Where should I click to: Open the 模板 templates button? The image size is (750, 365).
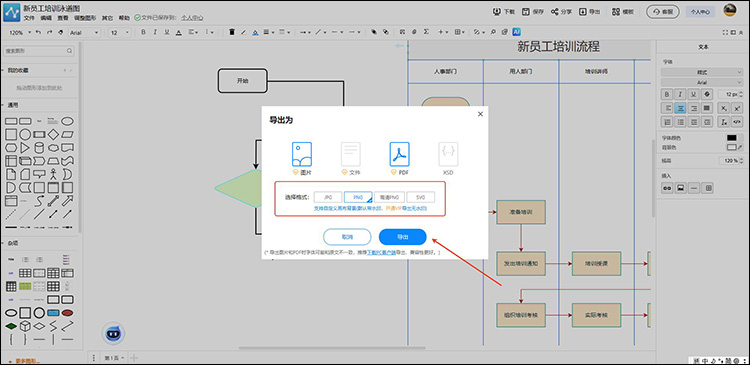623,11
